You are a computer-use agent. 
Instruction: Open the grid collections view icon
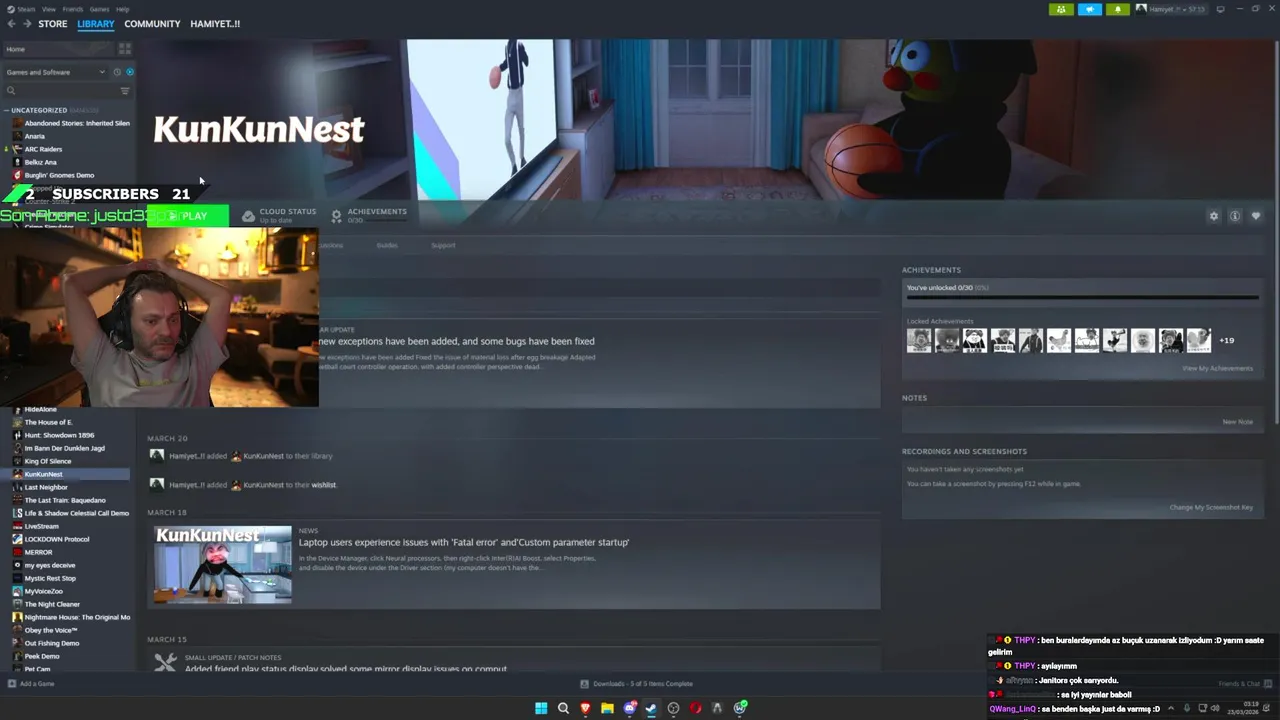(x=125, y=48)
